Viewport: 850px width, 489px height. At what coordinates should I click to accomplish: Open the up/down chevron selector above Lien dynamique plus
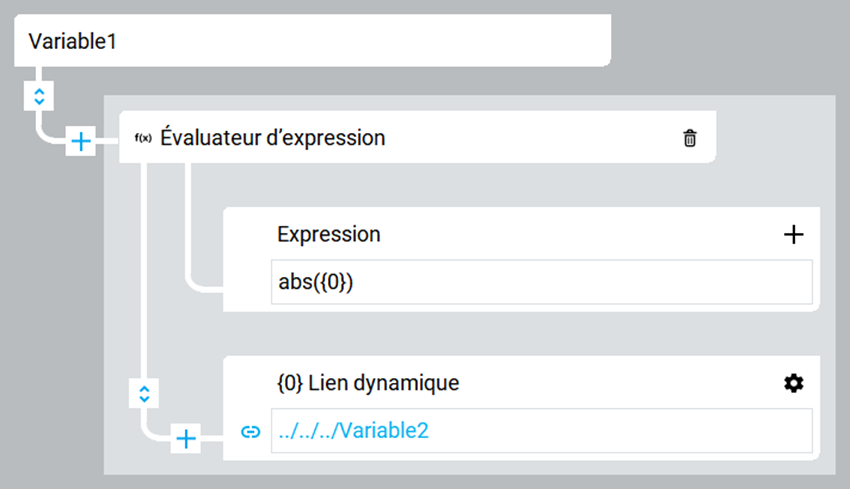144,394
